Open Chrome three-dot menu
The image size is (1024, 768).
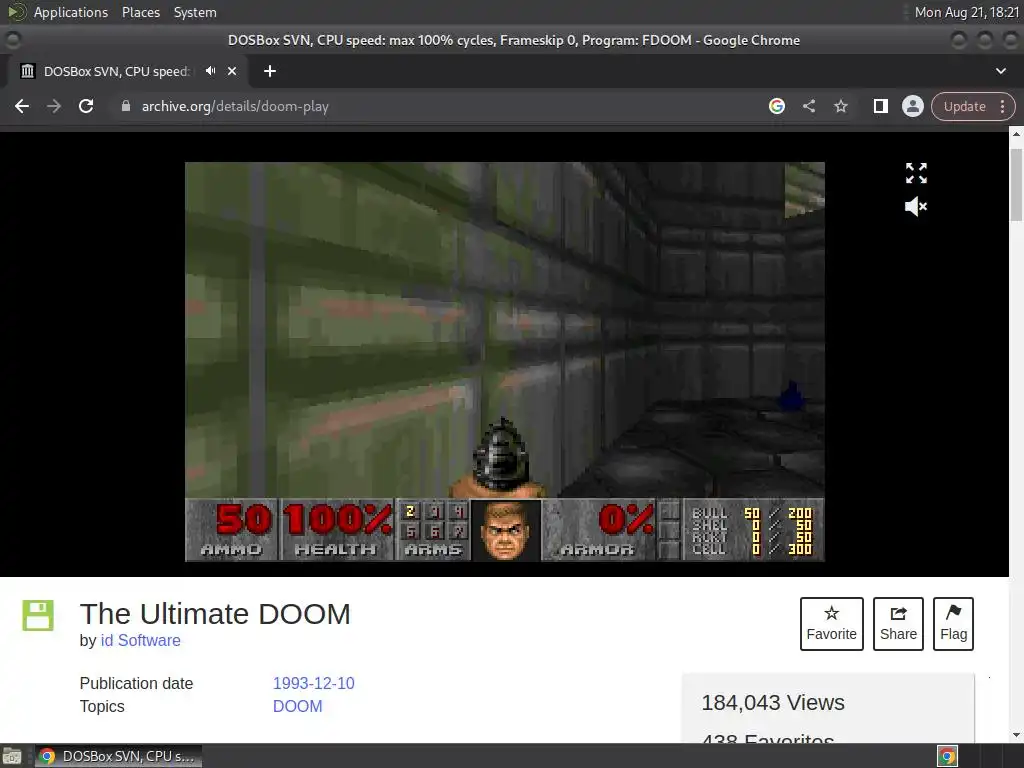(1002, 106)
